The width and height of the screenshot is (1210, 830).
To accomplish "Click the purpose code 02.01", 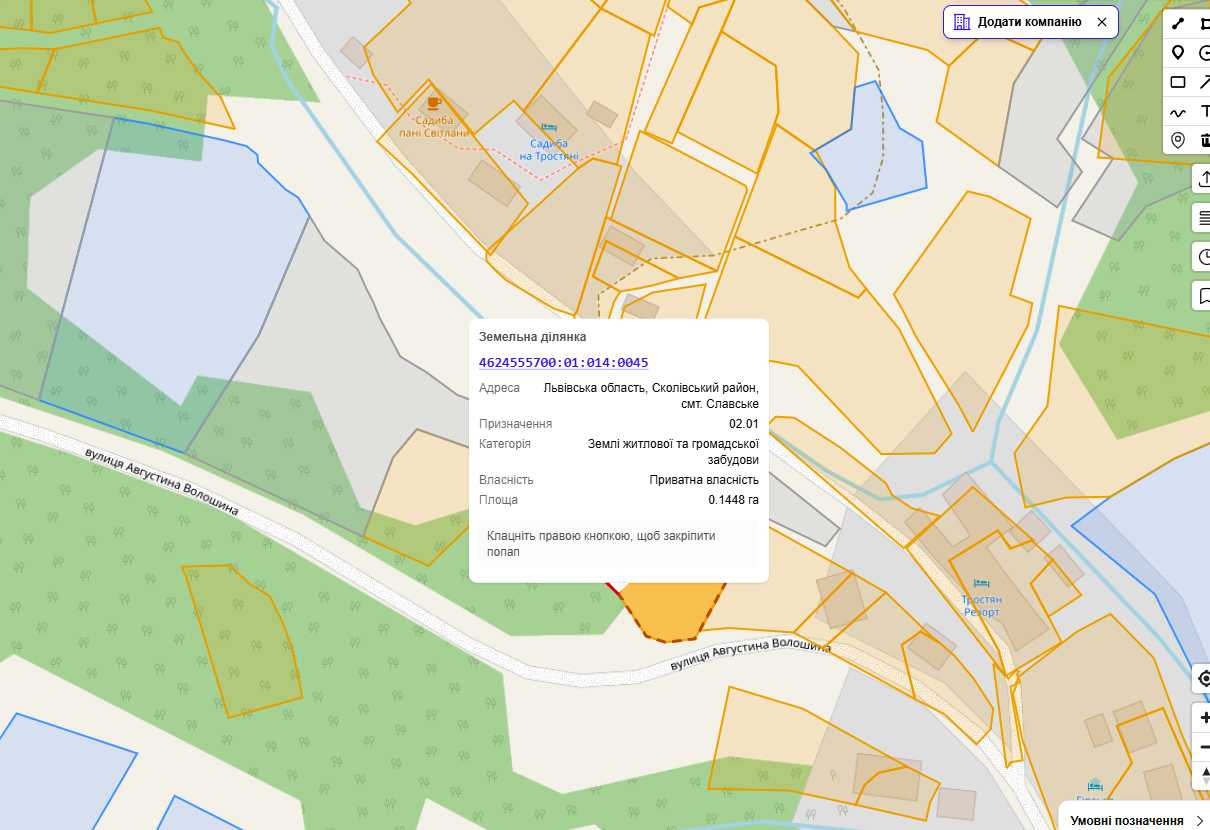I will (744, 424).
